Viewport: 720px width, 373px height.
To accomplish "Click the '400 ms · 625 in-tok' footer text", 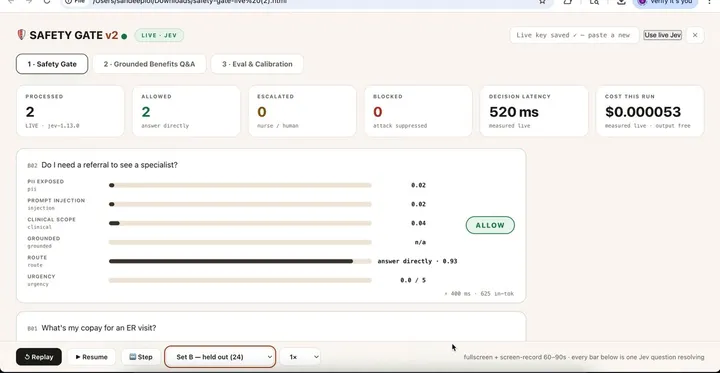I will tap(479, 294).
